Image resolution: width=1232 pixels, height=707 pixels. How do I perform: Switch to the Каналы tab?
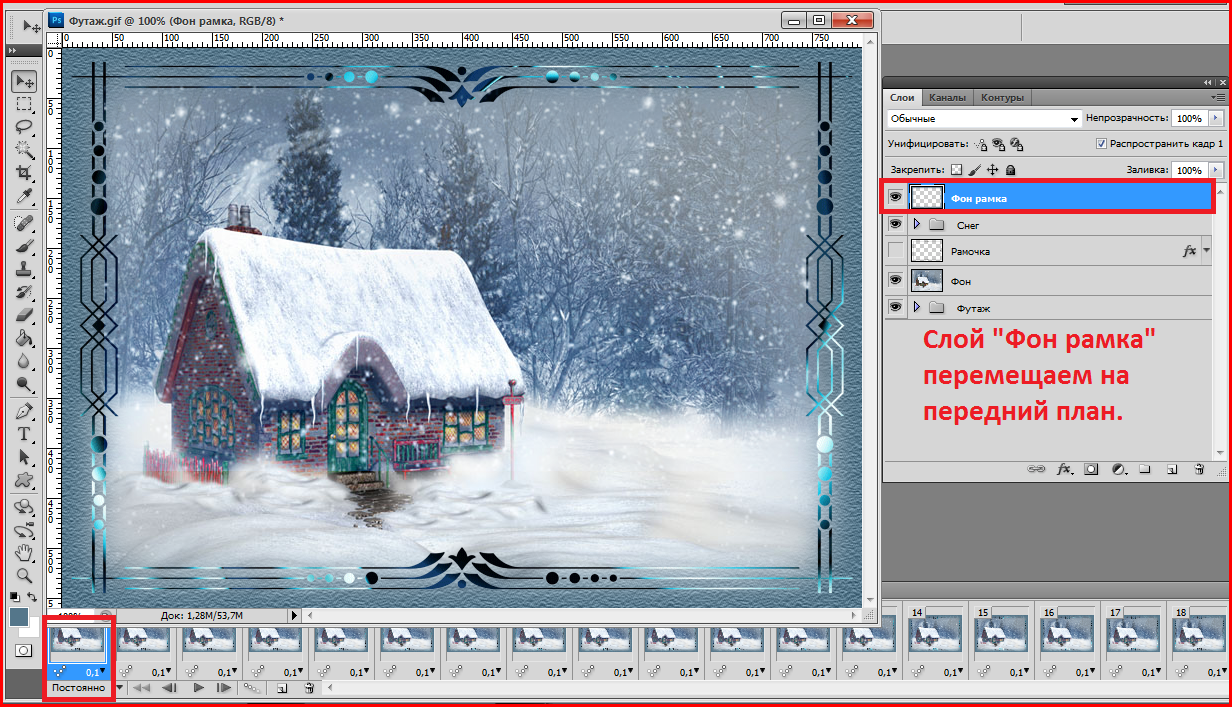946,97
